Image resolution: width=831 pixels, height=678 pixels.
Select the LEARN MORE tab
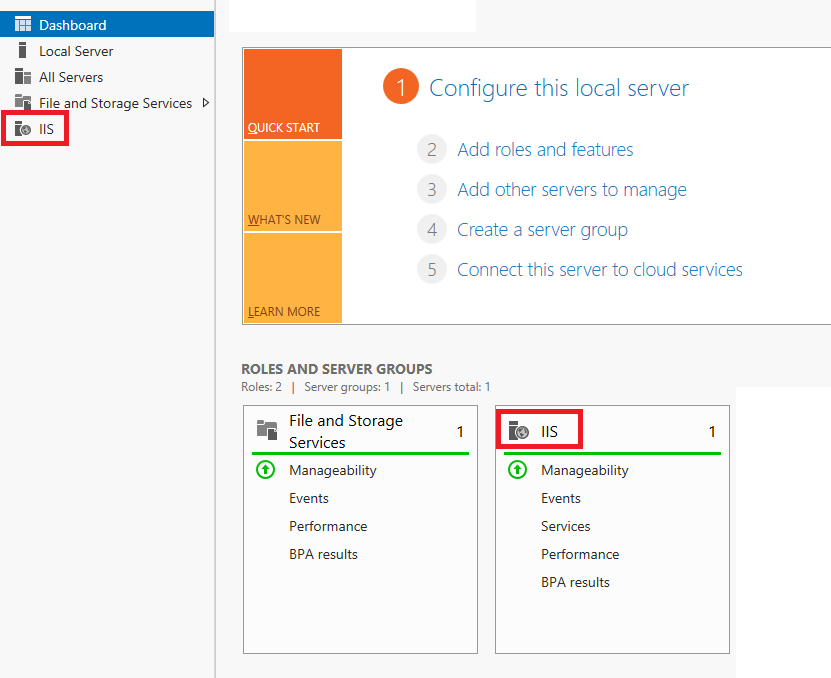[292, 278]
